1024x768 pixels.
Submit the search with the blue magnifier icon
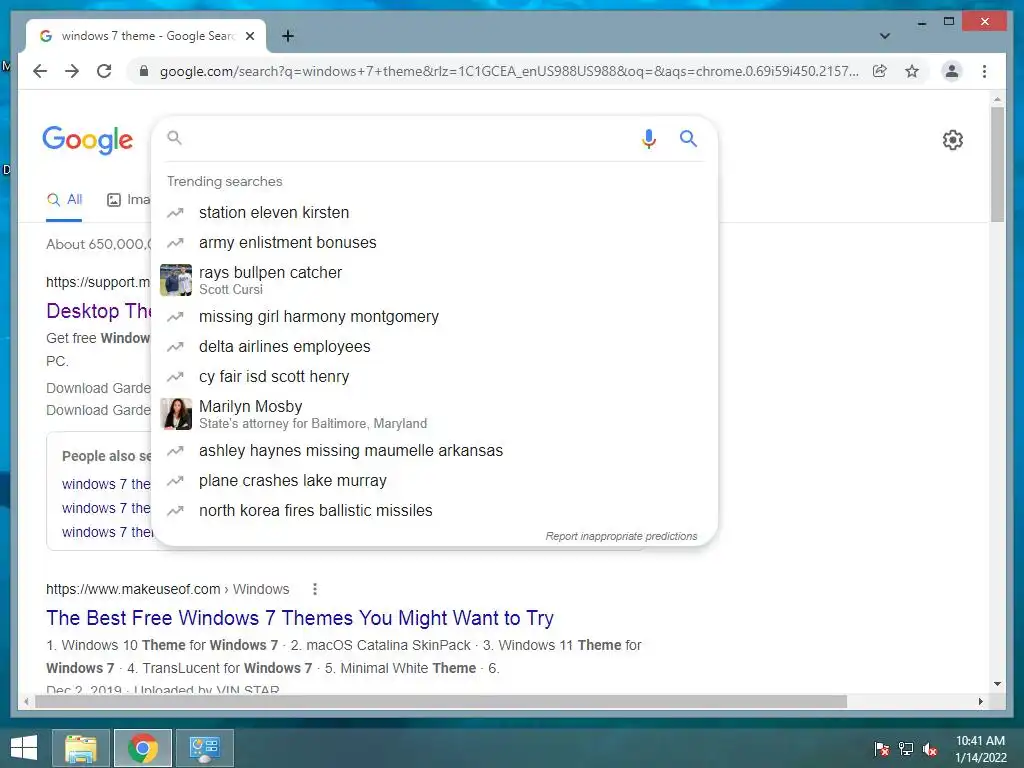tap(688, 138)
